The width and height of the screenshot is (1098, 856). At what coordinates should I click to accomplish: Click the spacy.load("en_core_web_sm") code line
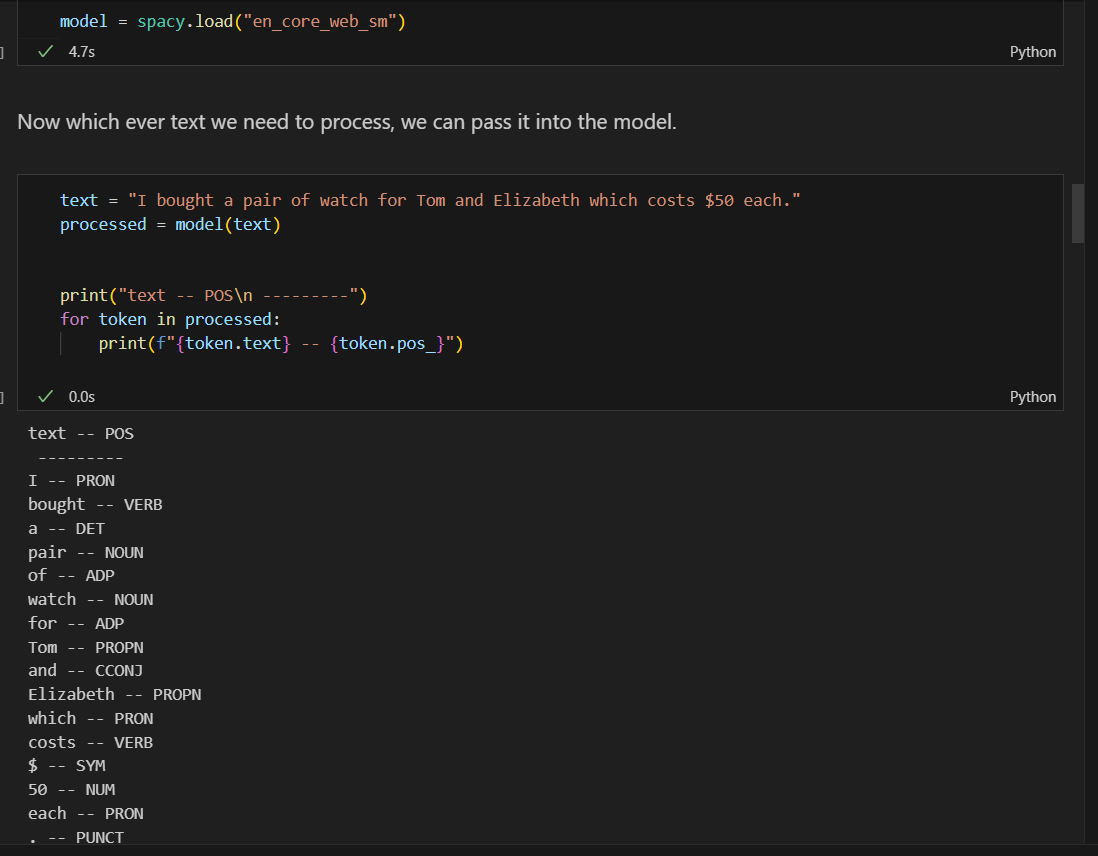click(x=232, y=22)
